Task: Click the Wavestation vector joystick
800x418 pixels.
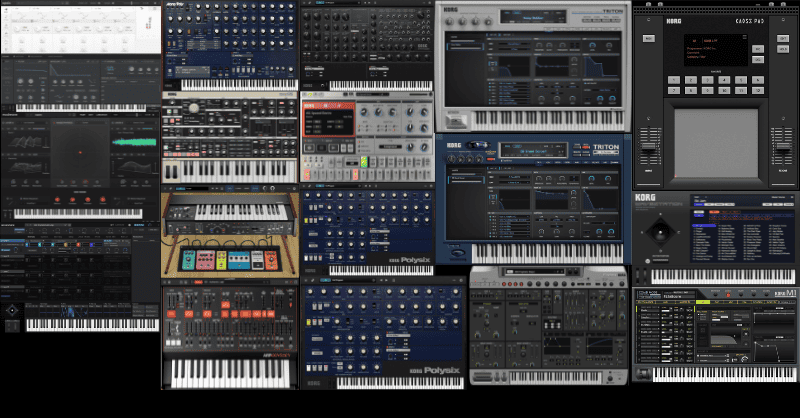Action: (x=660, y=232)
